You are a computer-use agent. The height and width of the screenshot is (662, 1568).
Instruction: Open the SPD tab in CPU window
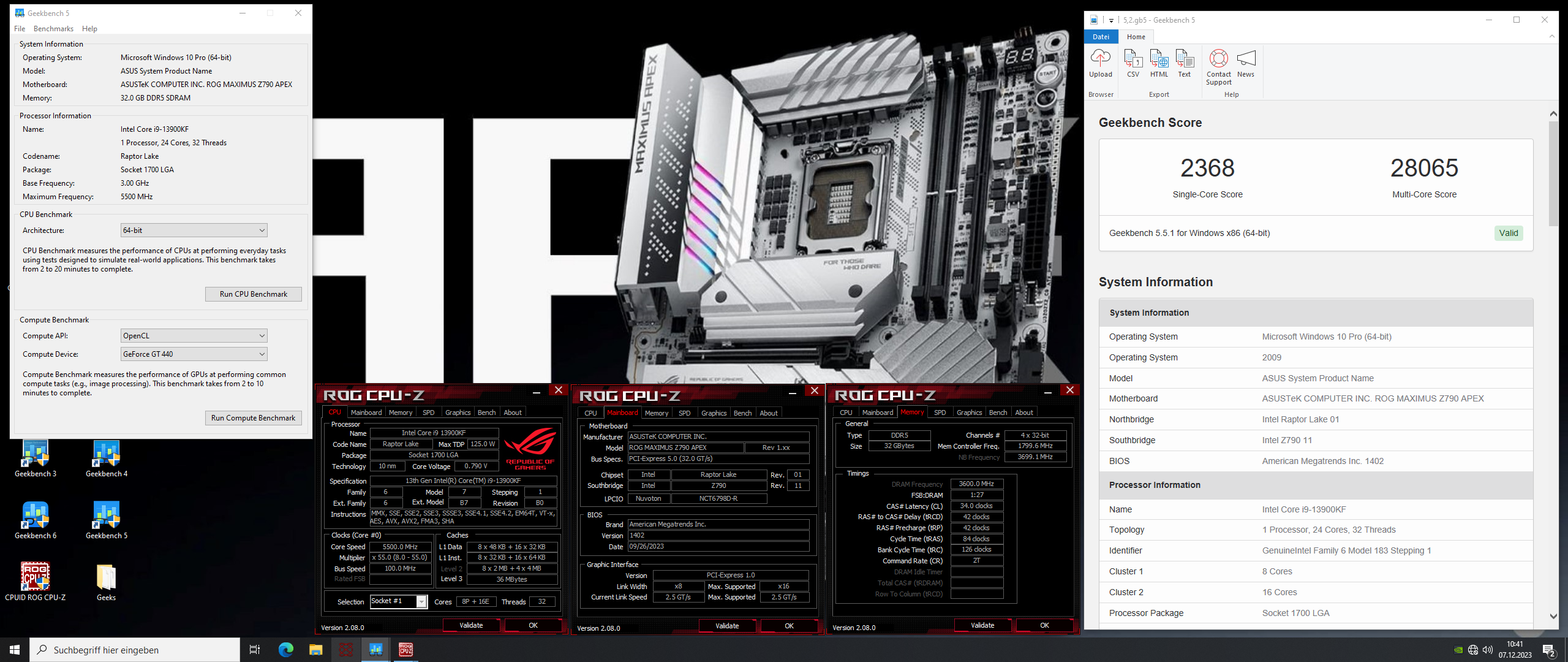(x=429, y=413)
